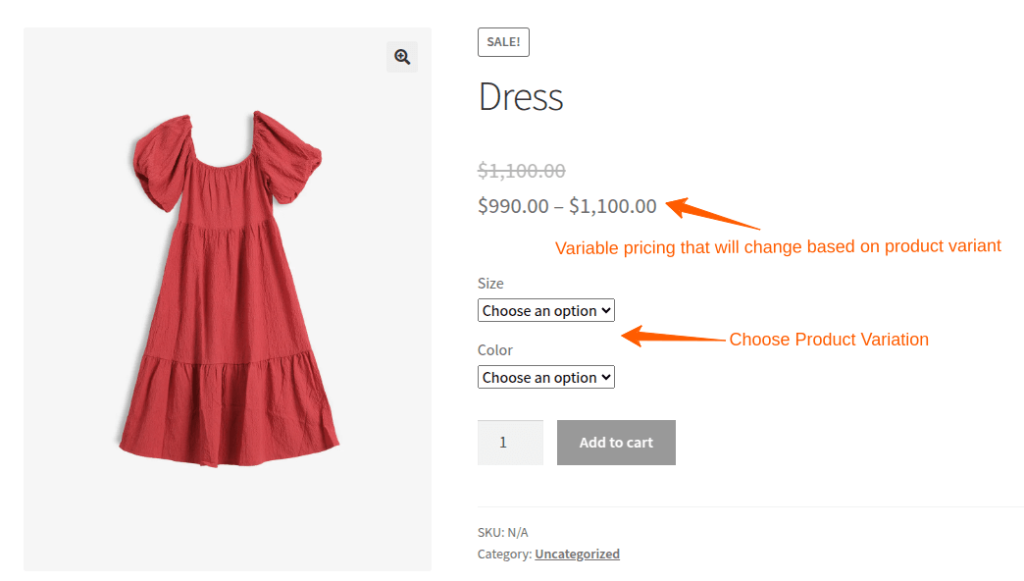Image resolution: width=1024 pixels, height=581 pixels.
Task: Click the chevron arrow inside the Size select box
Action: (x=606, y=311)
